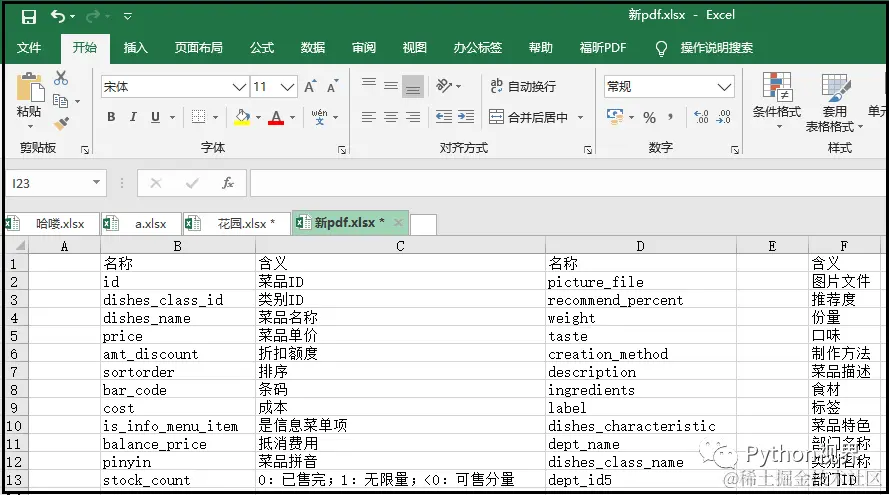Switch to the 花园.xlsx workbook tab
This screenshot has height=495, width=889.
pos(236,224)
